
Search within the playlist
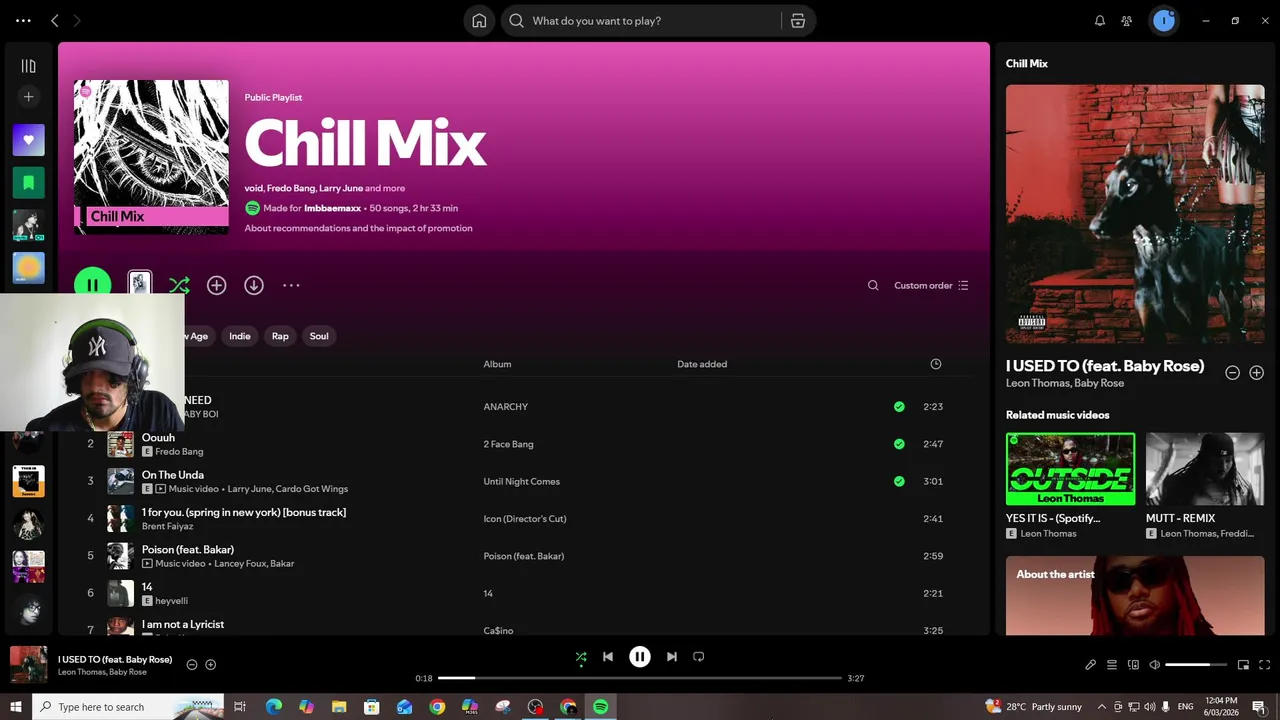[873, 285]
